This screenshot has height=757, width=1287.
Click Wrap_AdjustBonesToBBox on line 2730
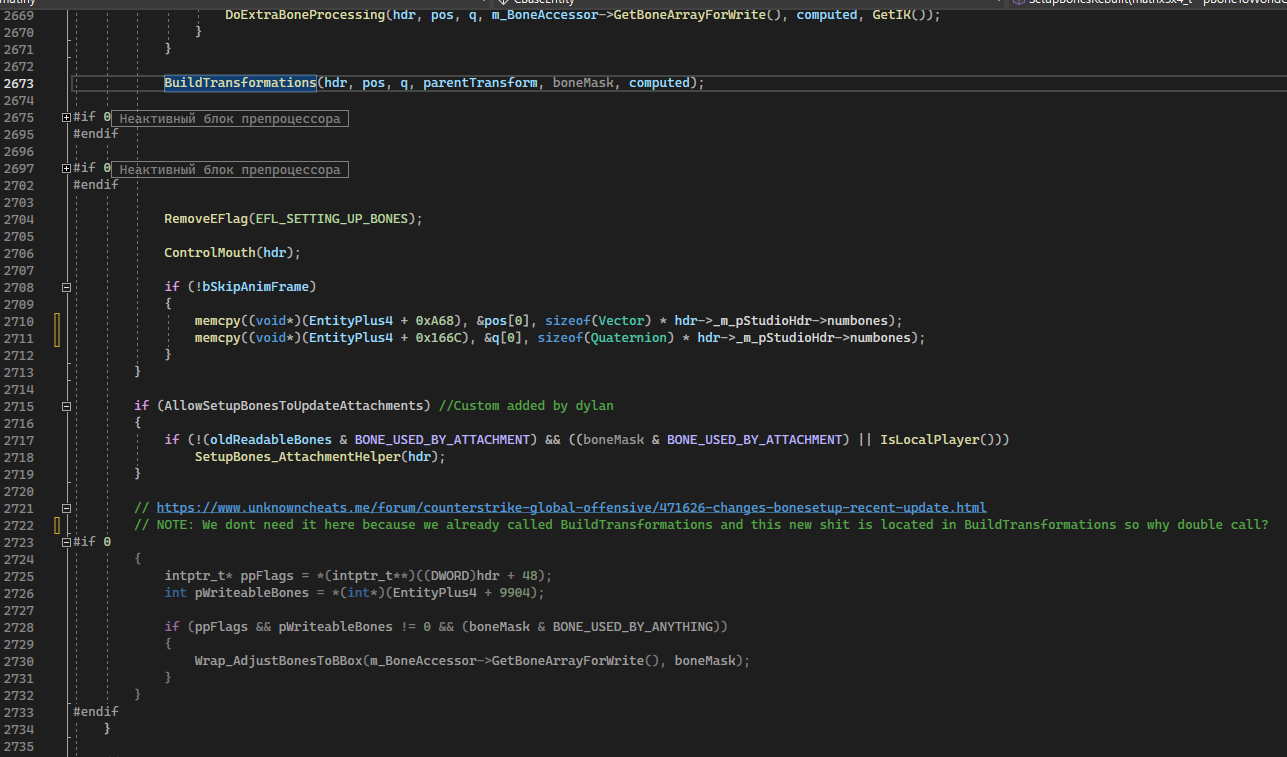point(278,661)
